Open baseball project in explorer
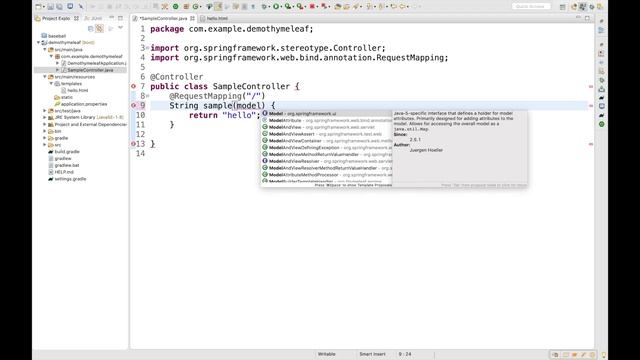The image size is (640, 360). 53,36
